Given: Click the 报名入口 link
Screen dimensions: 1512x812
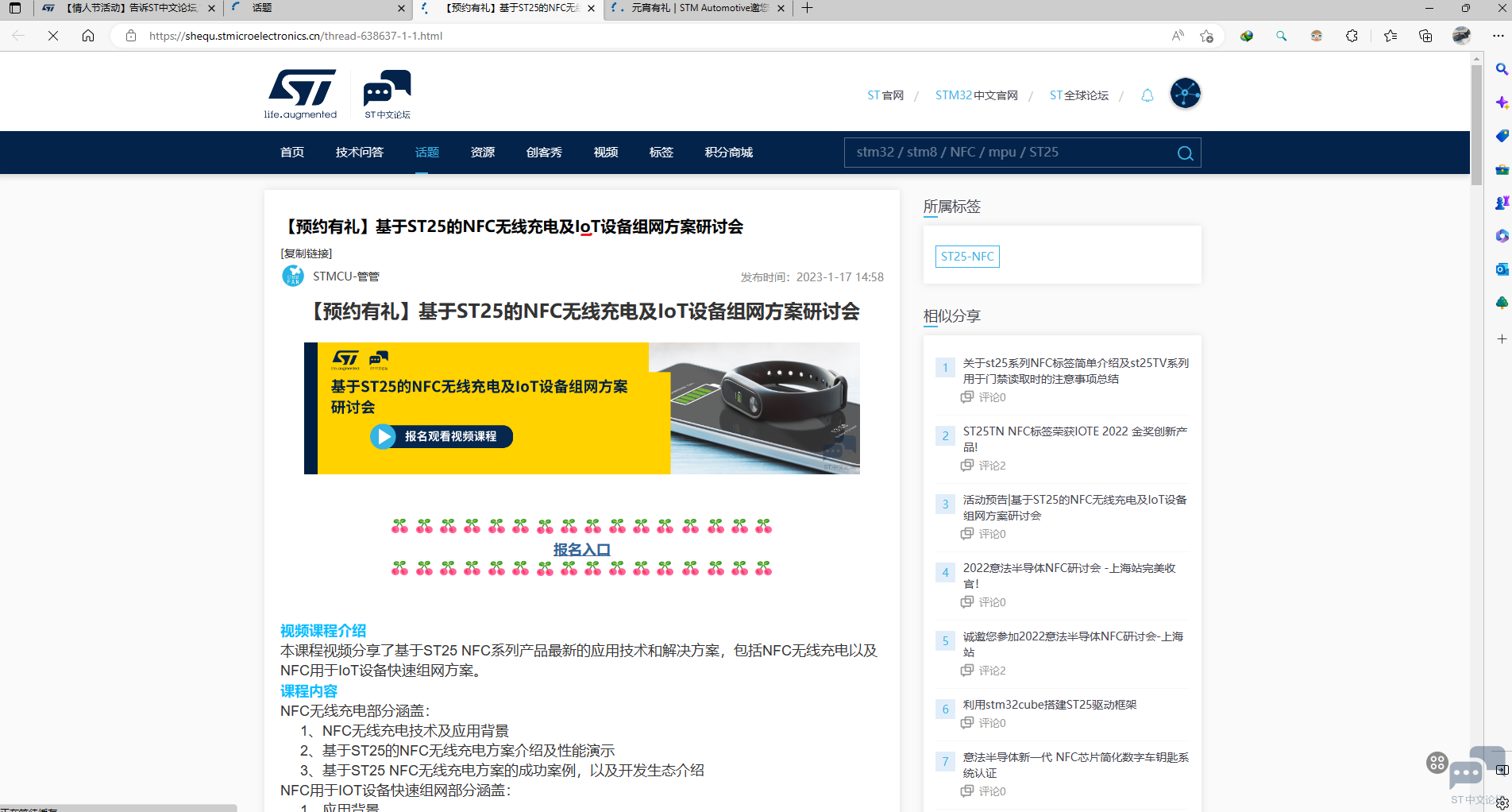Looking at the screenshot, I should [582, 550].
